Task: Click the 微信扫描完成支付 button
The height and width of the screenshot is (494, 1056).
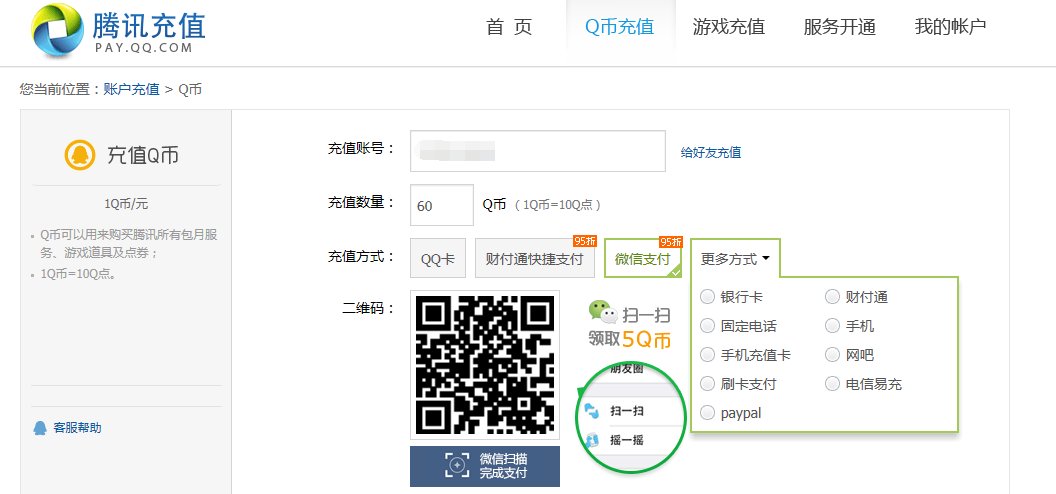Action: click(485, 466)
